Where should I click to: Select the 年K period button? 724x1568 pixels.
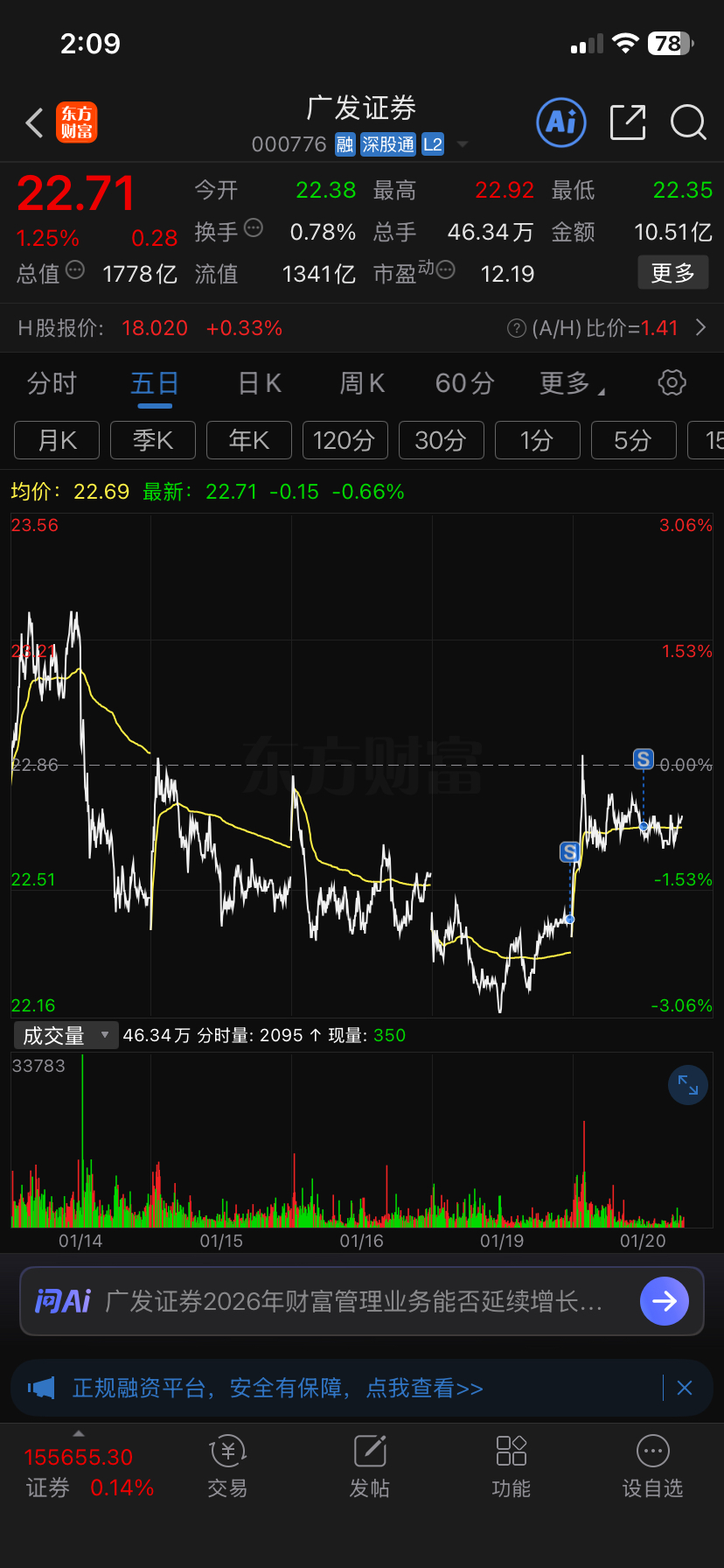pos(249,440)
